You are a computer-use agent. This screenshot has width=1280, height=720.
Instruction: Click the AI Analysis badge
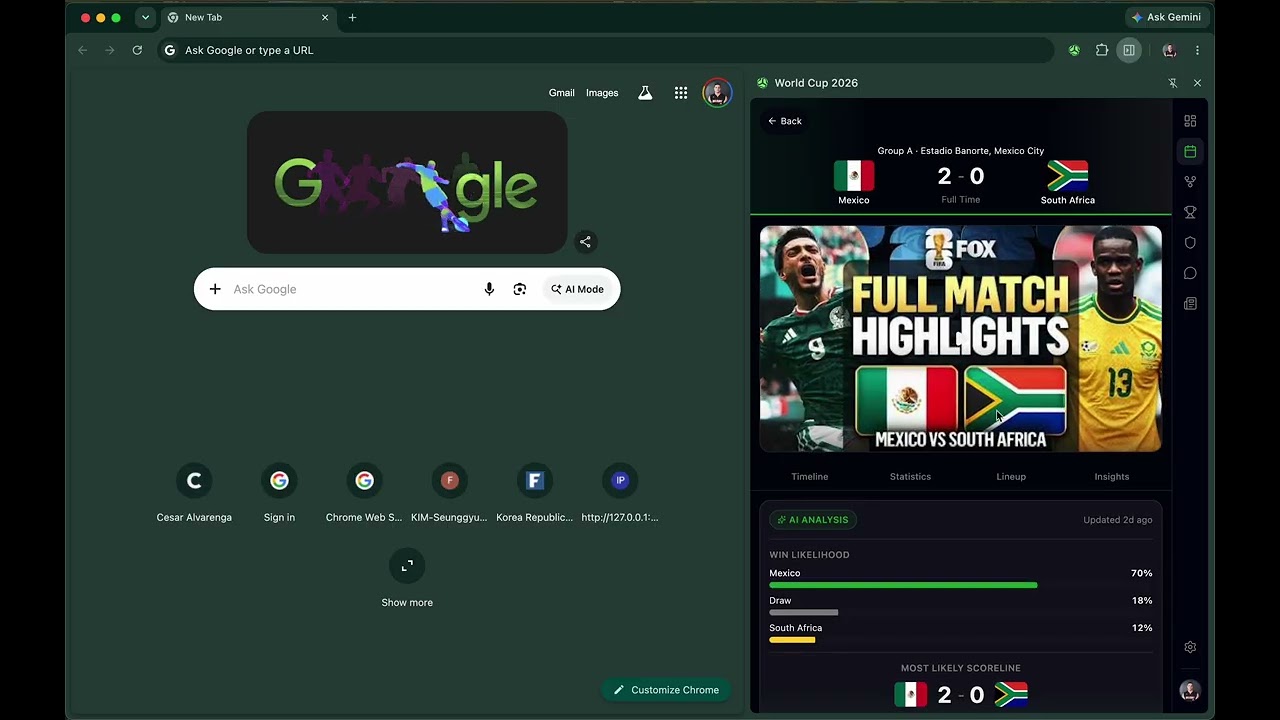click(x=813, y=520)
